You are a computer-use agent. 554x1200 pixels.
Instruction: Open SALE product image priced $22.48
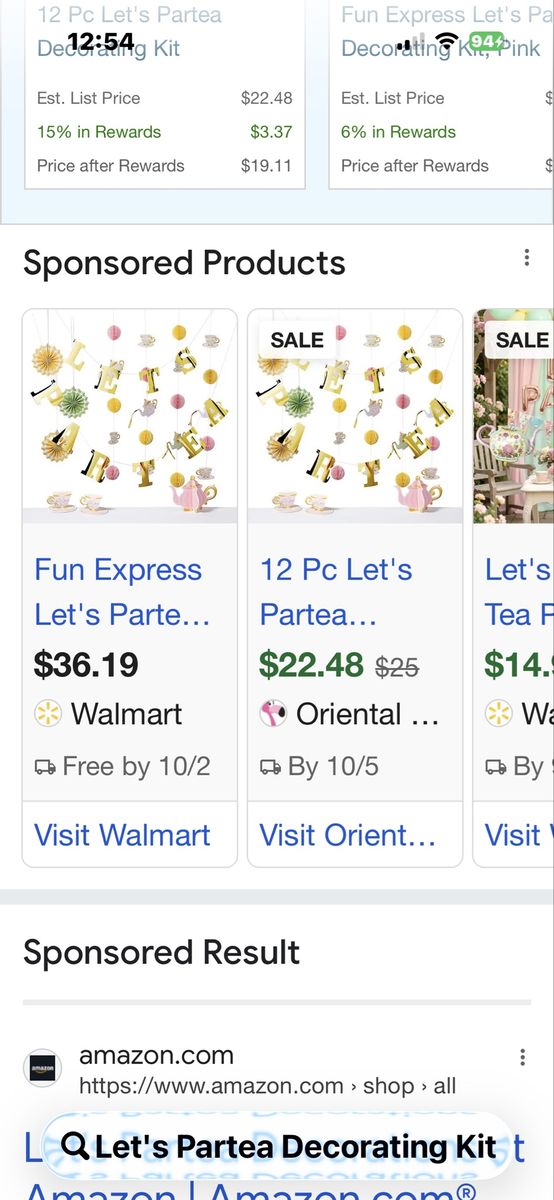point(355,416)
